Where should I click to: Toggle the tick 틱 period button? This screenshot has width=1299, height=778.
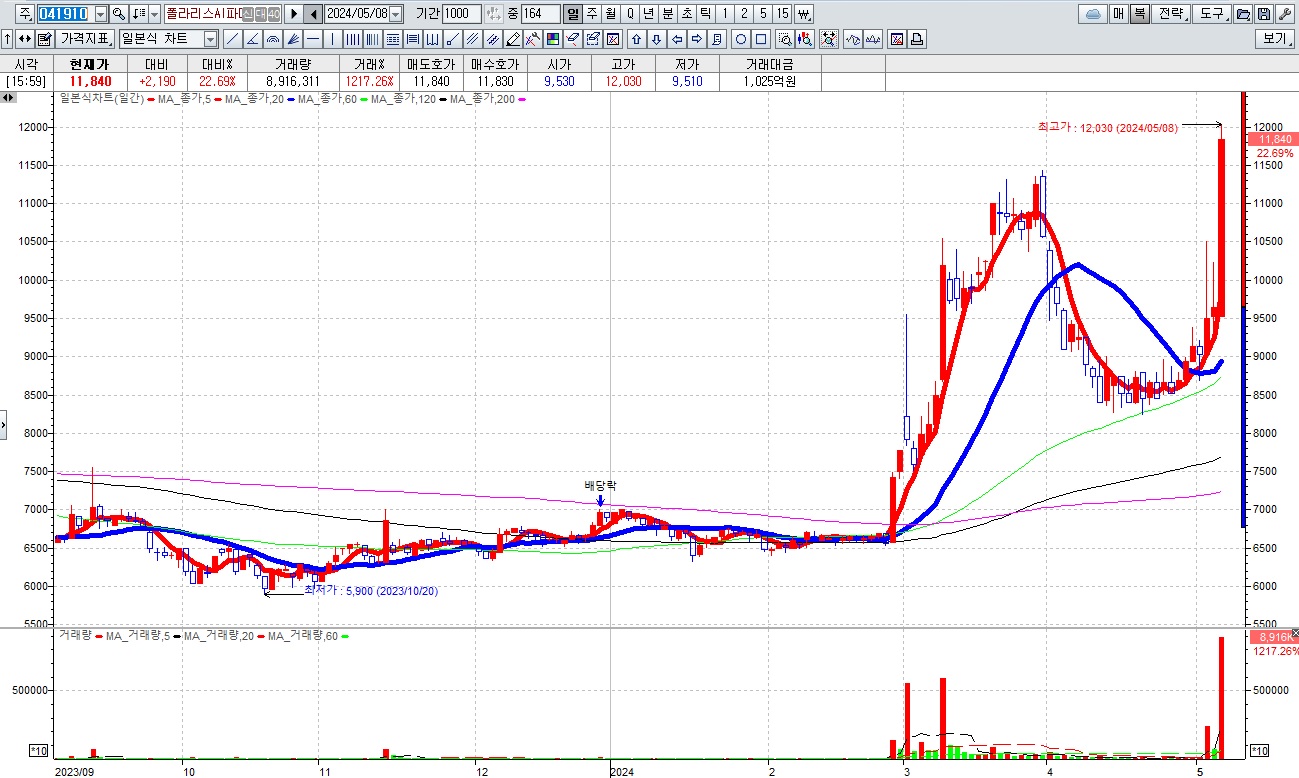(706, 14)
